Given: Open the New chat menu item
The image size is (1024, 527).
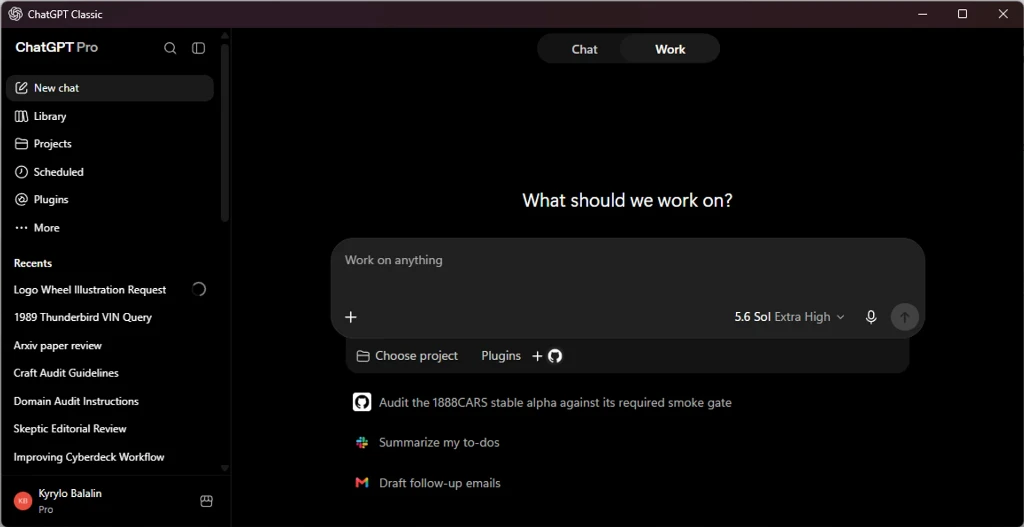Looking at the screenshot, I should (110, 88).
